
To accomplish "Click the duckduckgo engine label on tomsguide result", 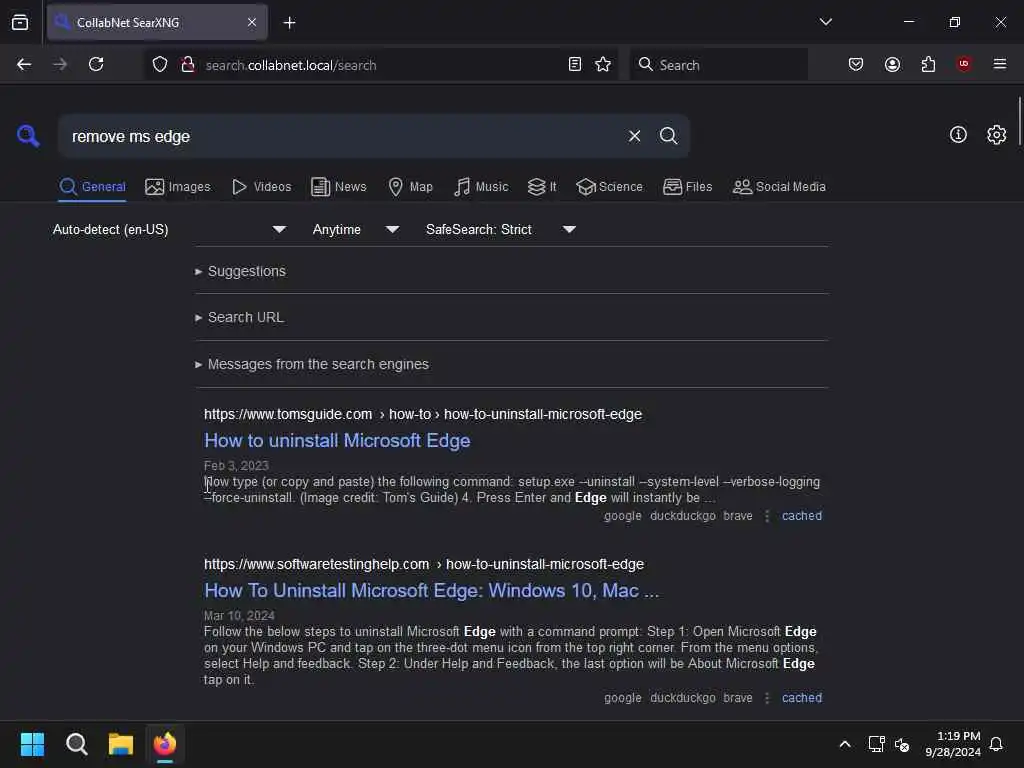I will click(682, 516).
